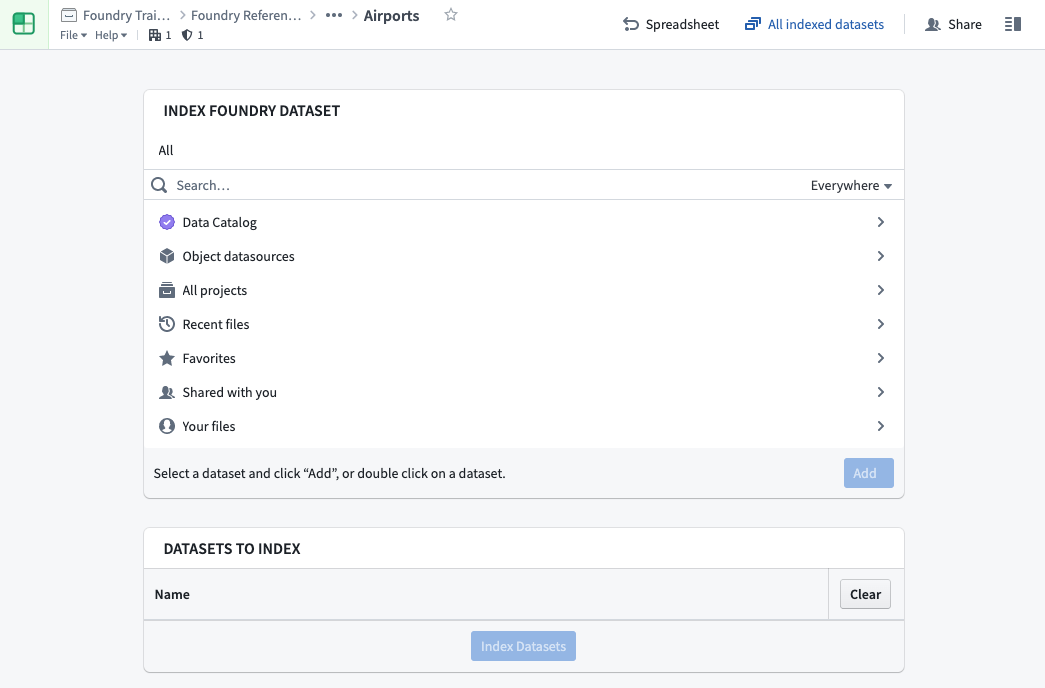
Task: Star the Airports file as favorite
Action: pyautogui.click(x=451, y=15)
